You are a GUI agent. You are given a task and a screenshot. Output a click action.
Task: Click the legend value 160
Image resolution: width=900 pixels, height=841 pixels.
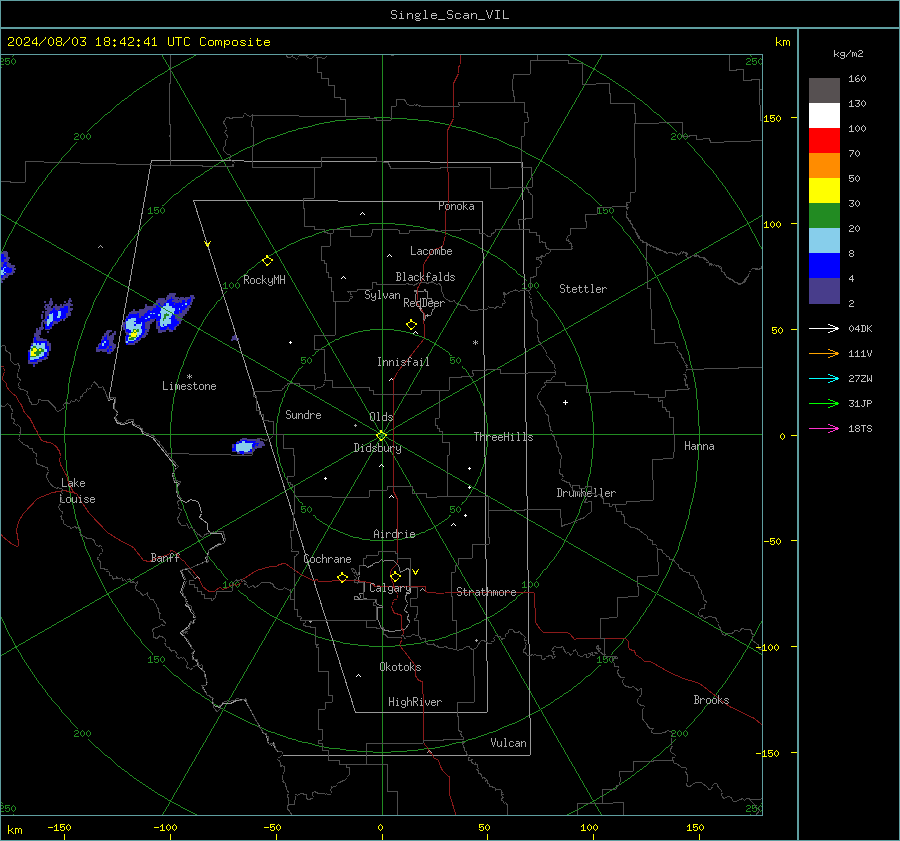click(x=857, y=79)
